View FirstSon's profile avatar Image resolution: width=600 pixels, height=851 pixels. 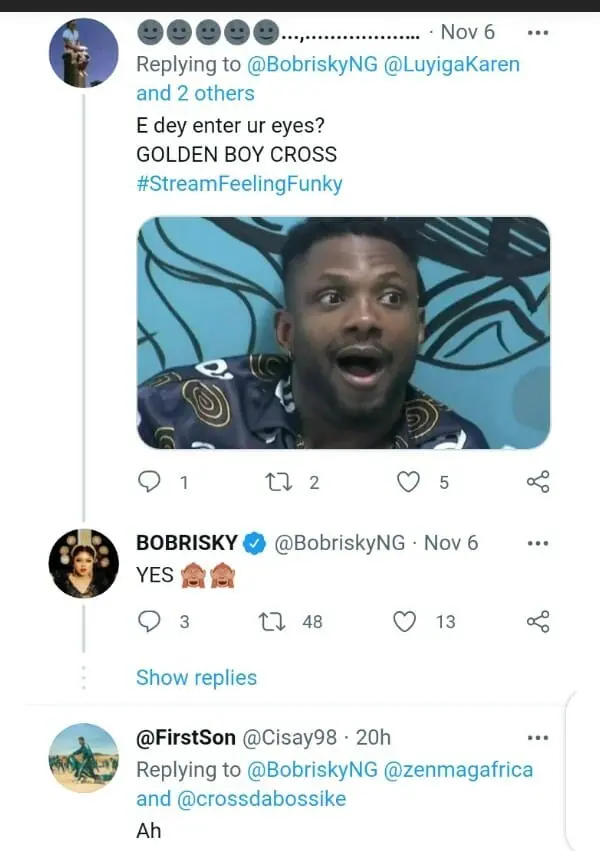pos(84,758)
